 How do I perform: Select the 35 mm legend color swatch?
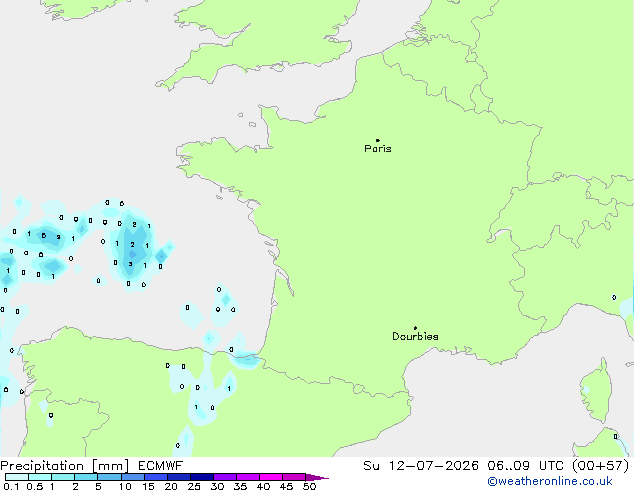tap(247, 477)
